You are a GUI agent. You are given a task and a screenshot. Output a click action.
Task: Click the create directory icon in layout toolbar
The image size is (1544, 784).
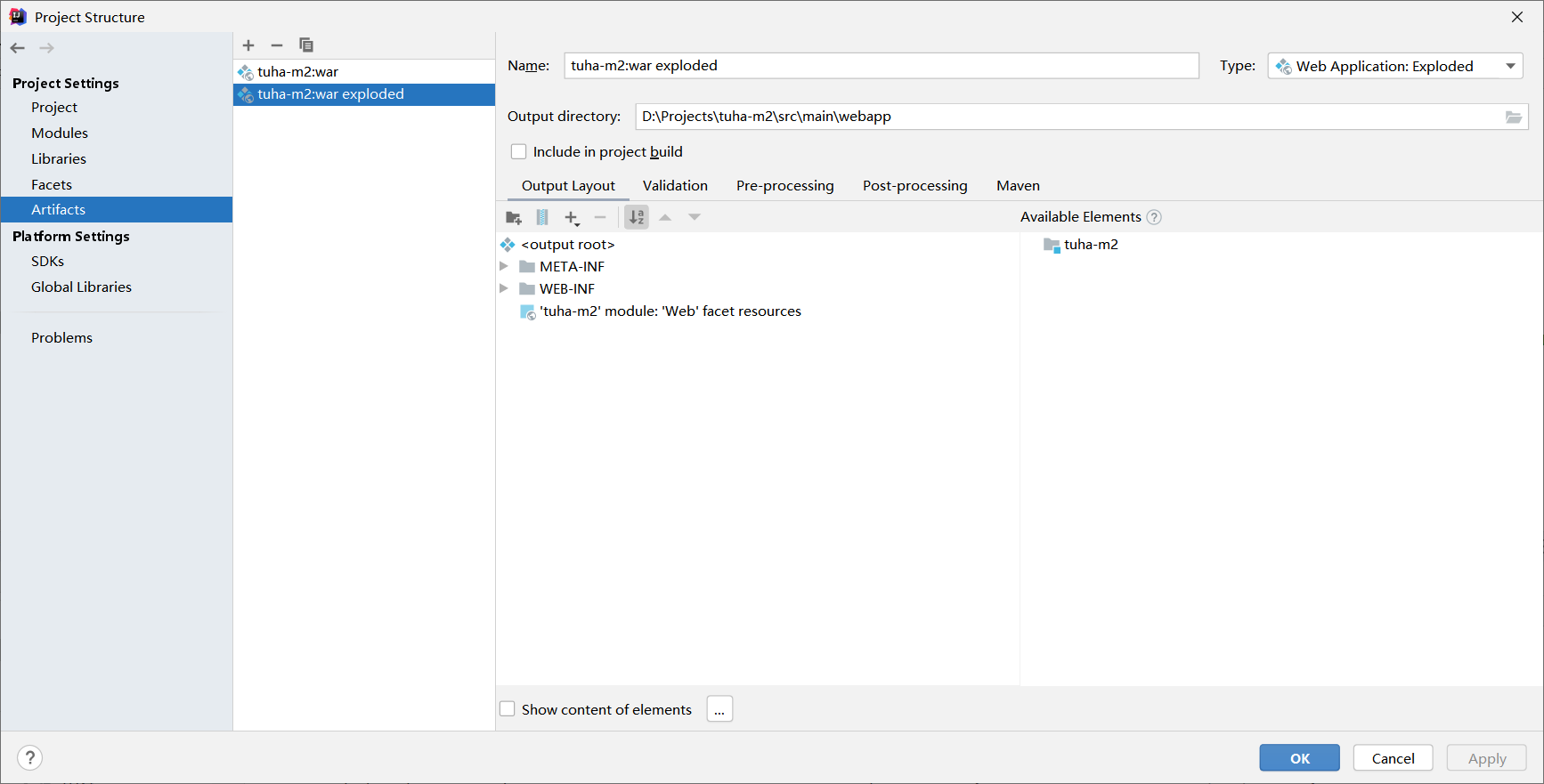tap(514, 217)
